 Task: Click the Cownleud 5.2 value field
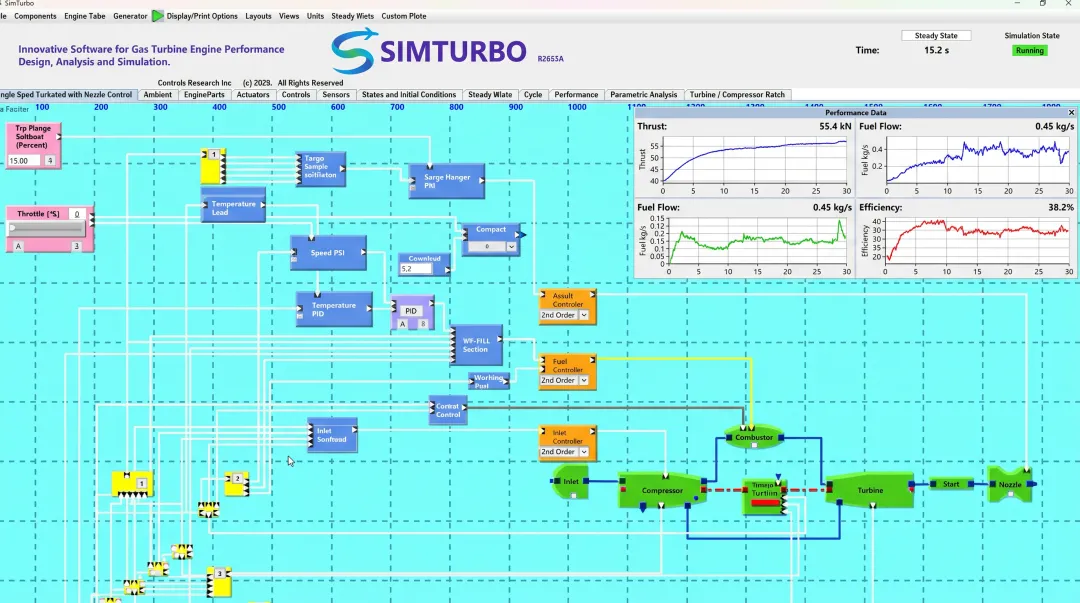tap(415, 269)
